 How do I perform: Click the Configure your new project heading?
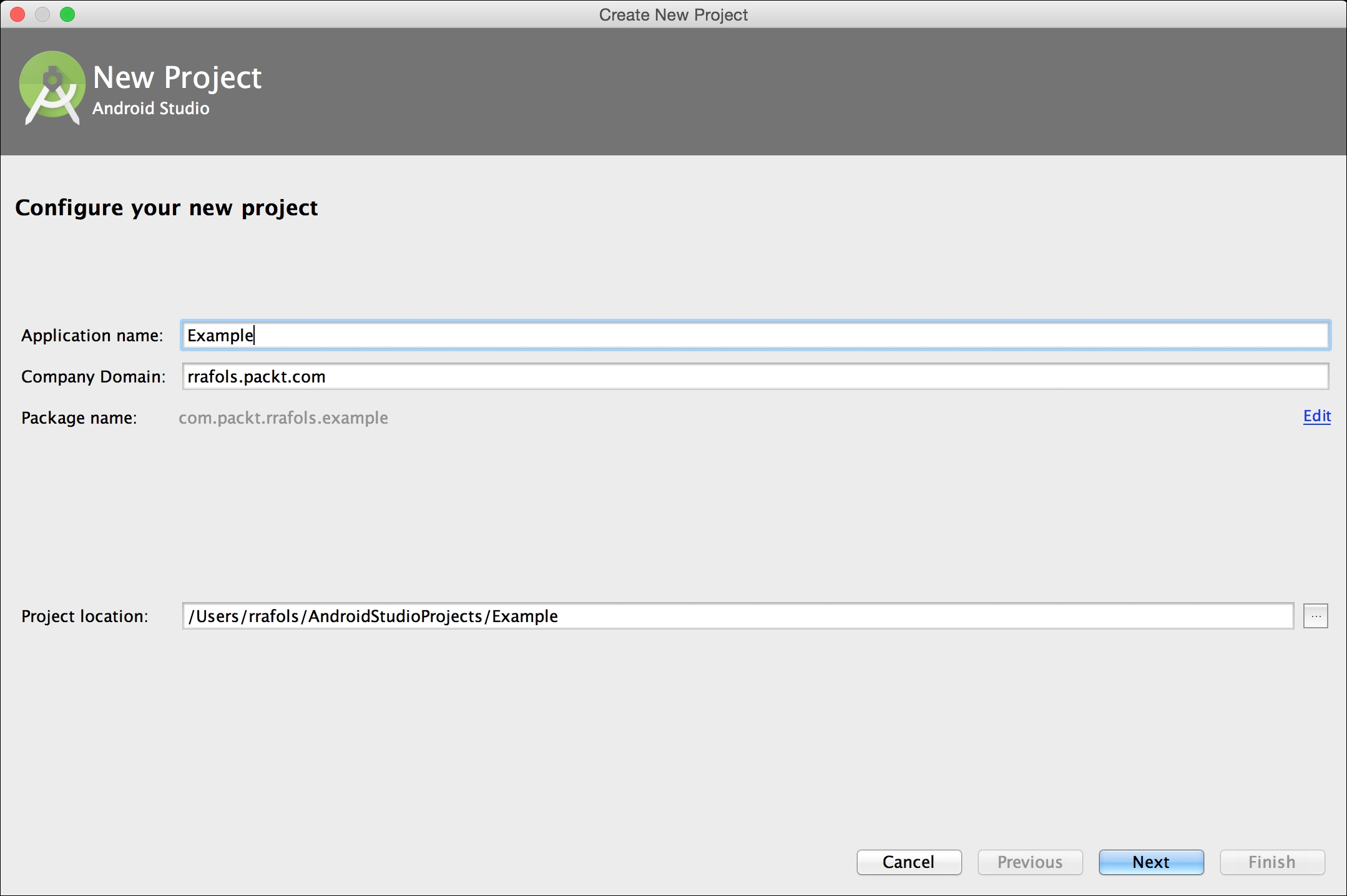(167, 208)
